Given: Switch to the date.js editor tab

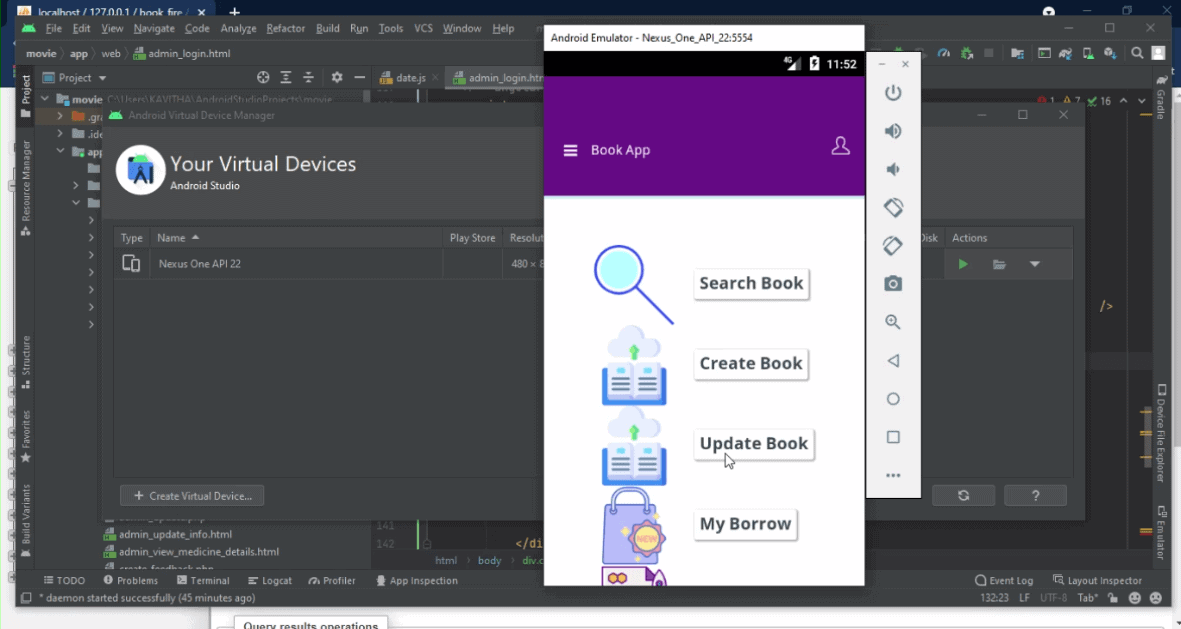Looking at the screenshot, I should (x=410, y=78).
